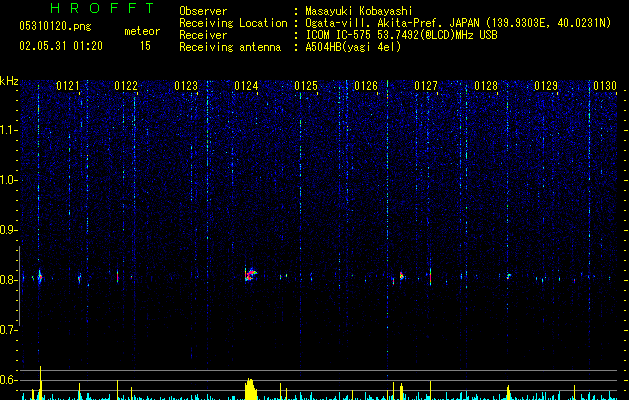Click the Receiver ICOM IC-575 value
This screenshot has width=629, height=400.
pyautogui.click(x=402, y=35)
